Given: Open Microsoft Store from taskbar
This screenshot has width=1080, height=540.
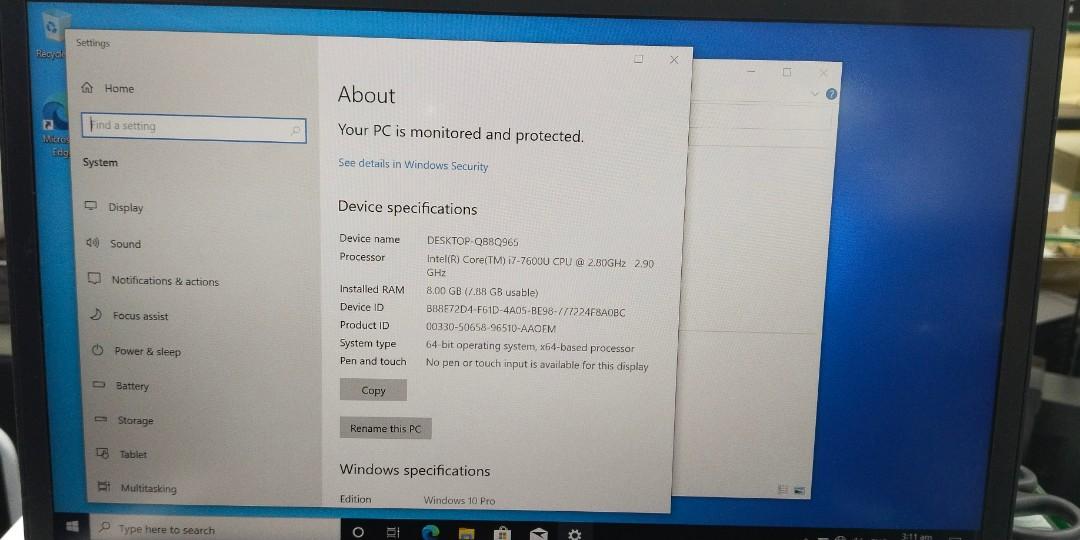Looking at the screenshot, I should pos(503,533).
